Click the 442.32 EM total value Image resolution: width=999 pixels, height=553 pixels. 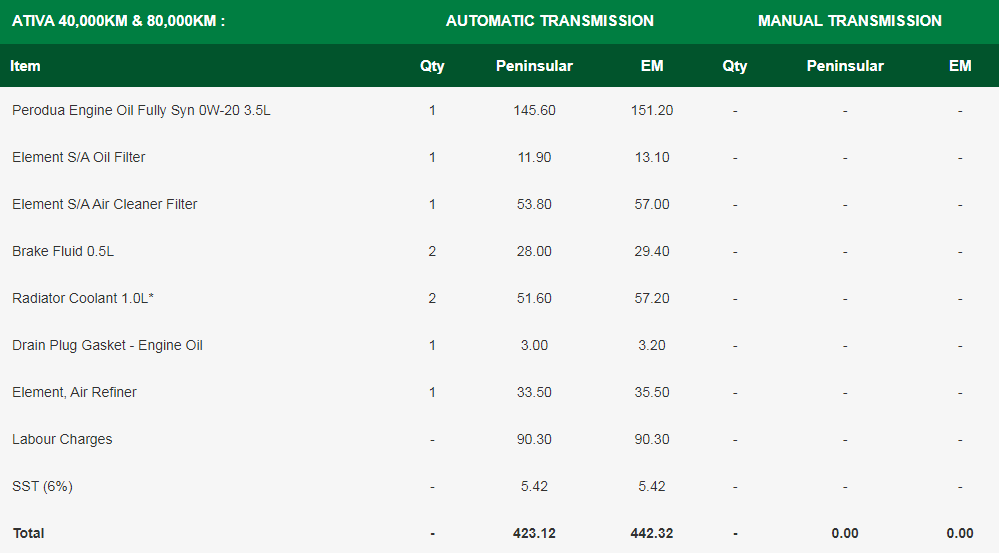coord(651,533)
